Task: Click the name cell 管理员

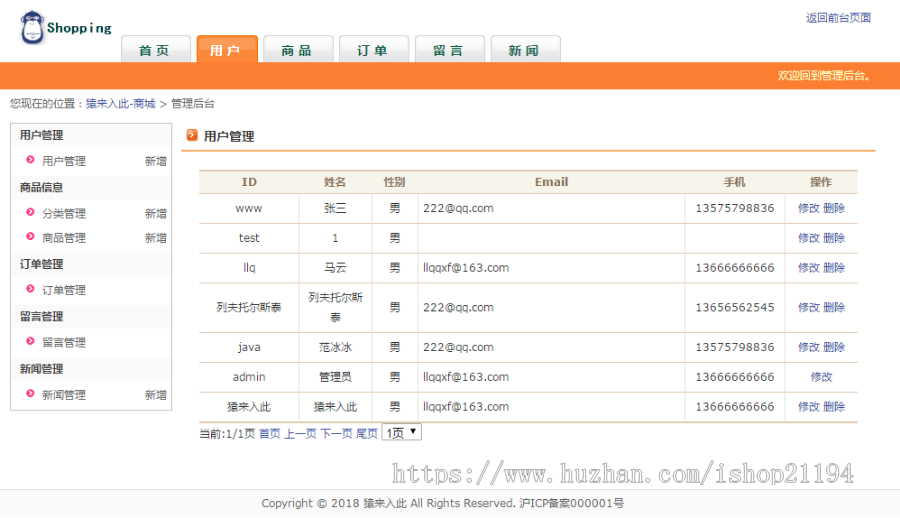Action: [x=335, y=377]
